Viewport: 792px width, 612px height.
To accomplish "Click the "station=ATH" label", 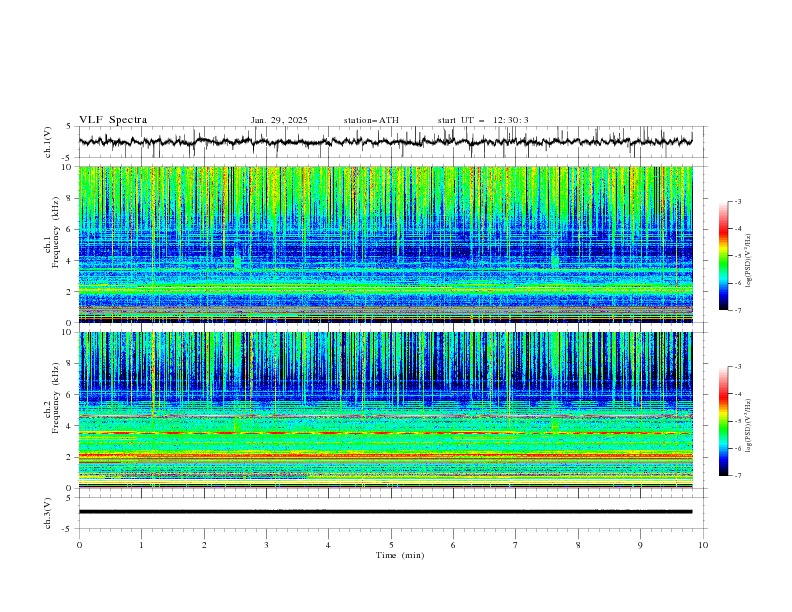I will (371, 120).
